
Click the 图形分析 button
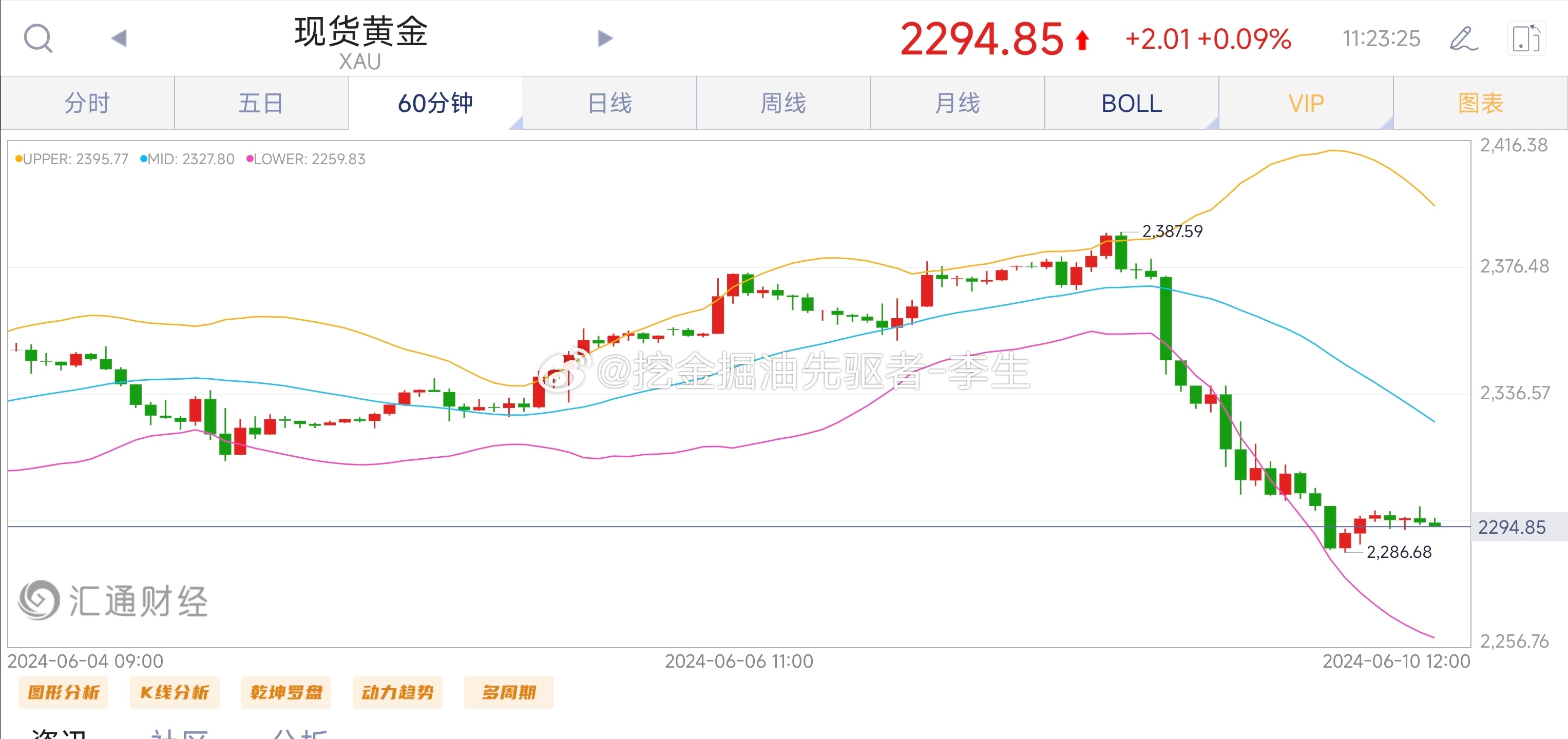(63, 692)
